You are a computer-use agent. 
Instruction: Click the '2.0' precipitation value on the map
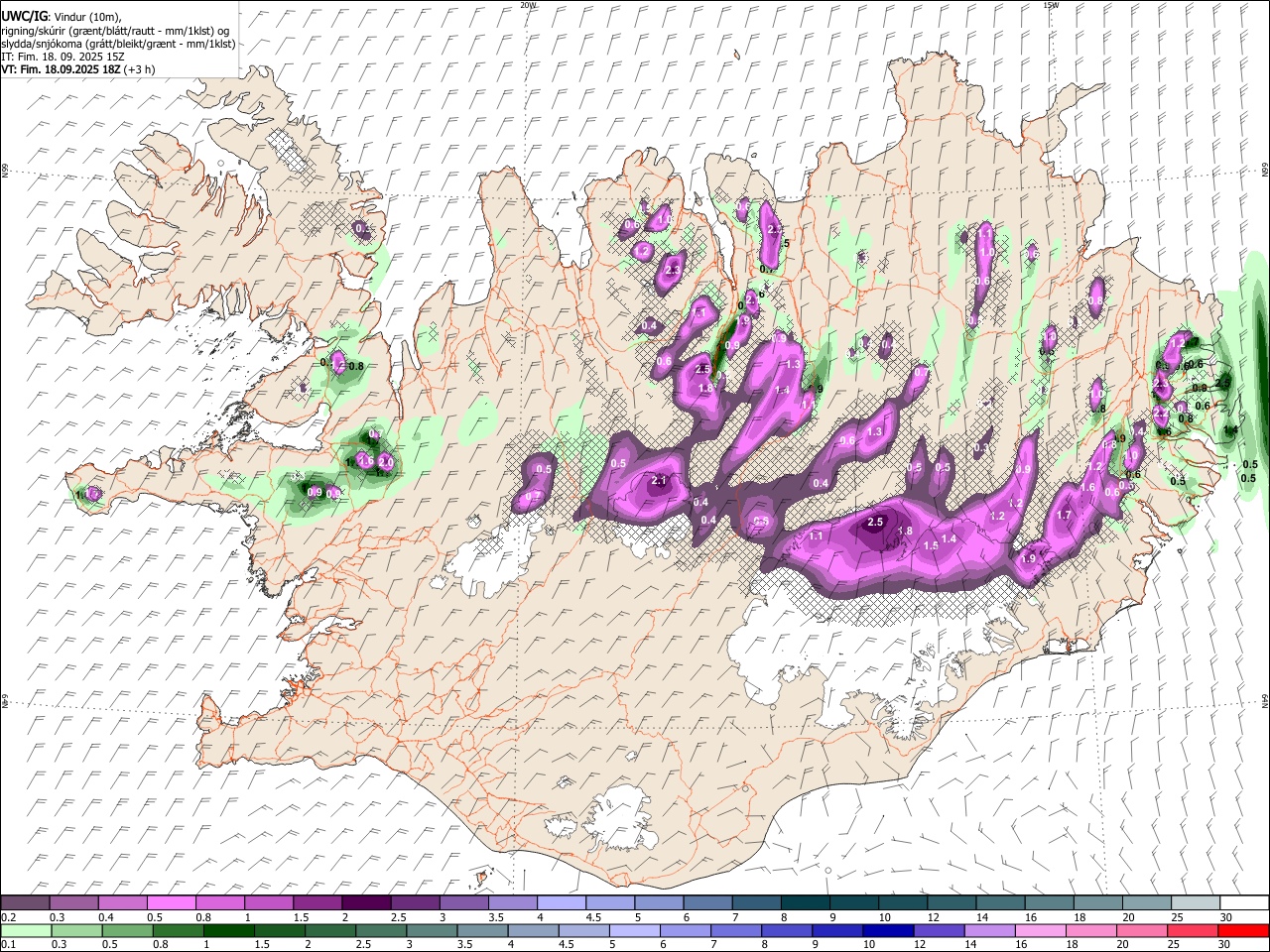[x=386, y=463]
